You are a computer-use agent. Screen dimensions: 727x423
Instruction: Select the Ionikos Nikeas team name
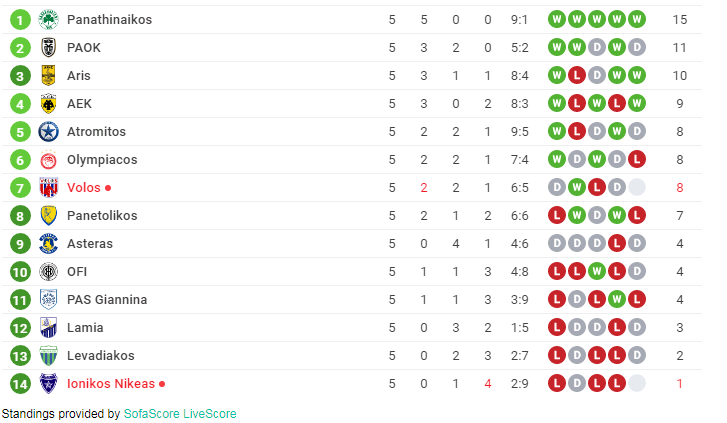point(111,383)
